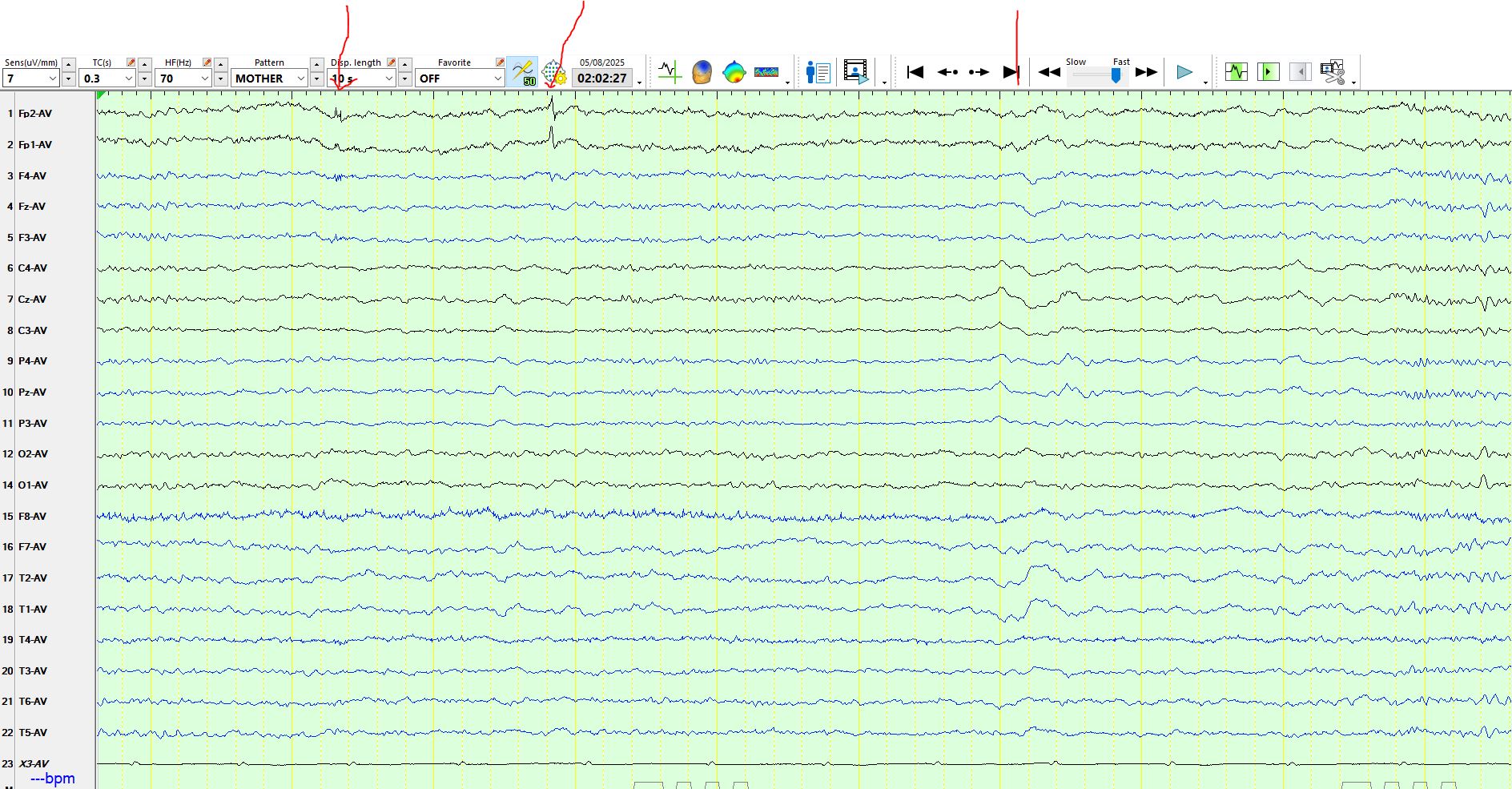The image size is (1512, 789).
Task: Open the electrode montage settings icon
Action: 554,72
